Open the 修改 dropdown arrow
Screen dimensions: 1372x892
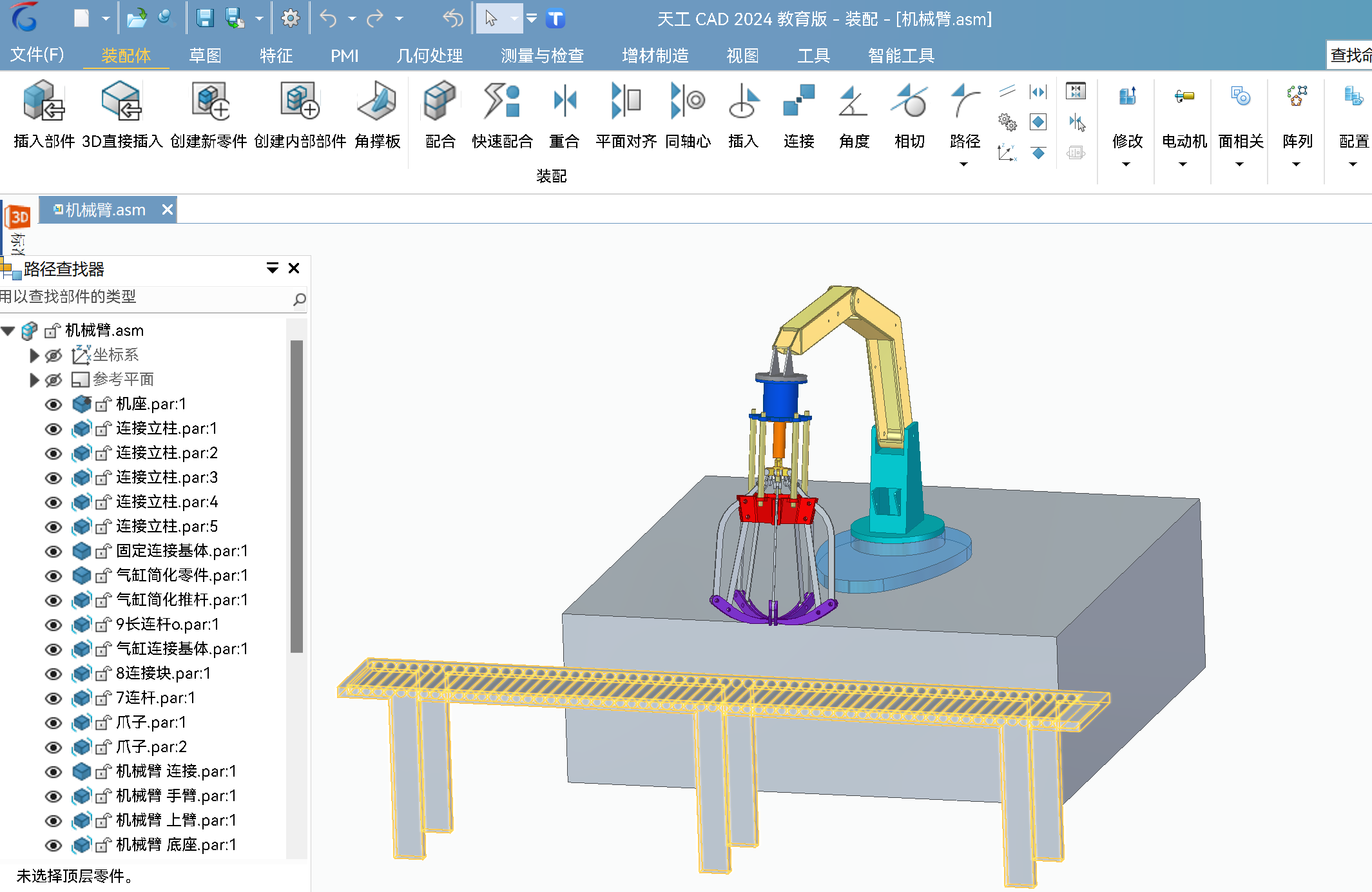[1126, 164]
